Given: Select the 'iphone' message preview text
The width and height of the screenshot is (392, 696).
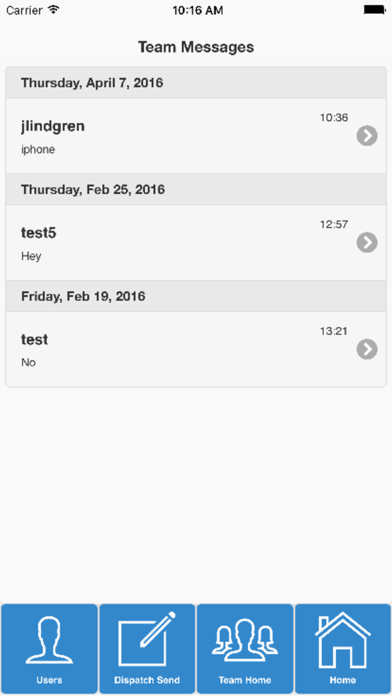Looking at the screenshot, I should (38, 150).
